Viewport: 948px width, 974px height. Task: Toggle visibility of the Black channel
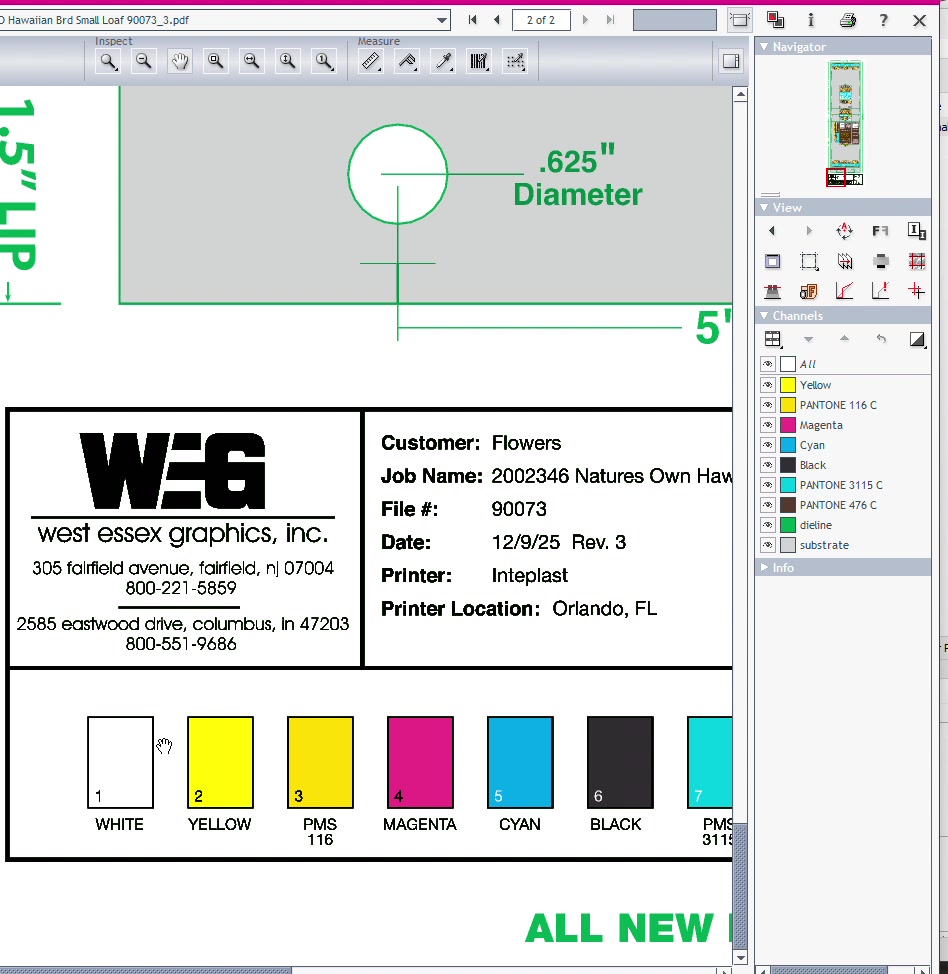click(767, 464)
